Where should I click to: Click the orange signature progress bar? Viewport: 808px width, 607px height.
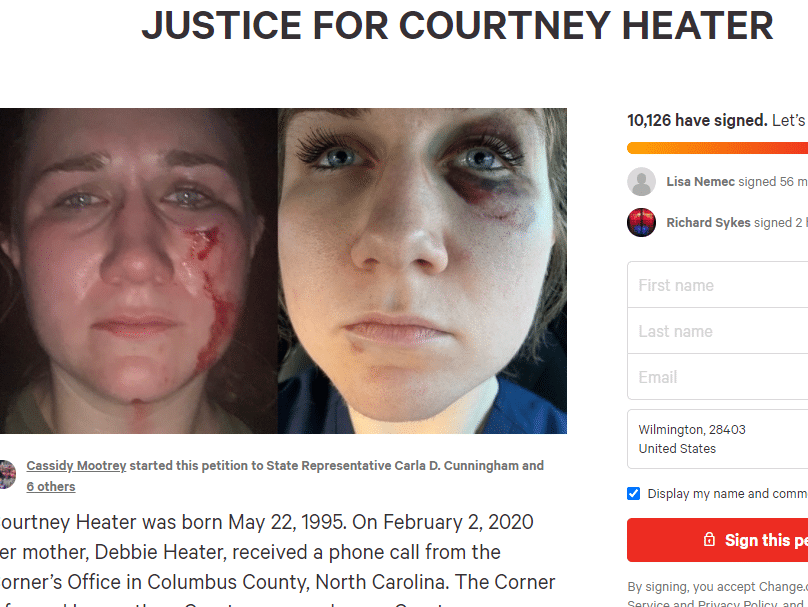[x=717, y=148]
